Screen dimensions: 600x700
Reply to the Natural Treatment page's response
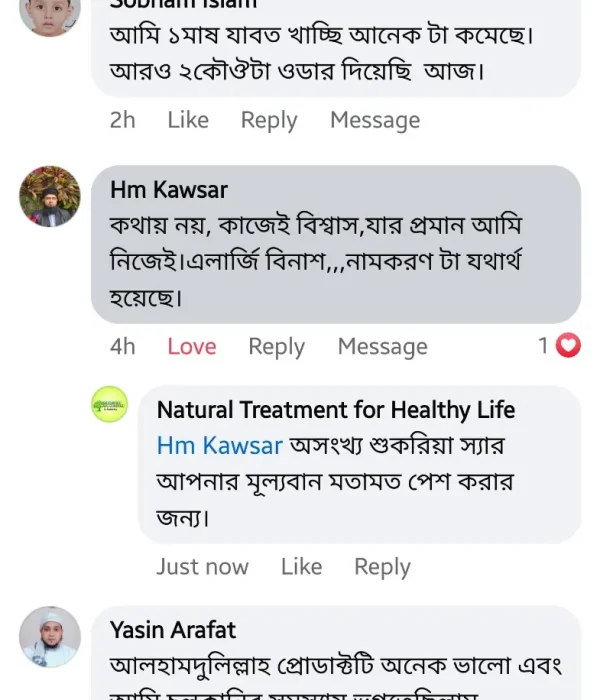(382, 566)
